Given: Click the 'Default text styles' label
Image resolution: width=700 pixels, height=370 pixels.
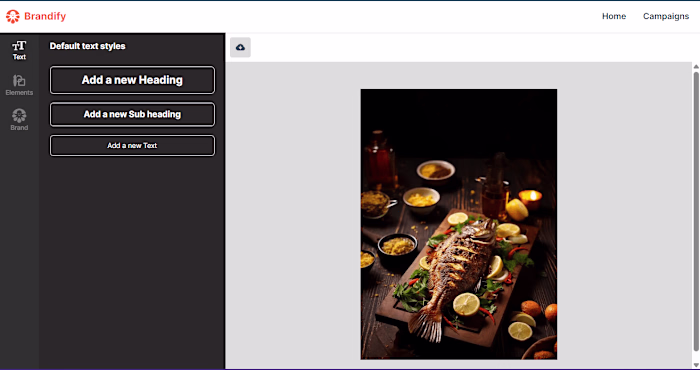Looking at the screenshot, I should 88,46.
